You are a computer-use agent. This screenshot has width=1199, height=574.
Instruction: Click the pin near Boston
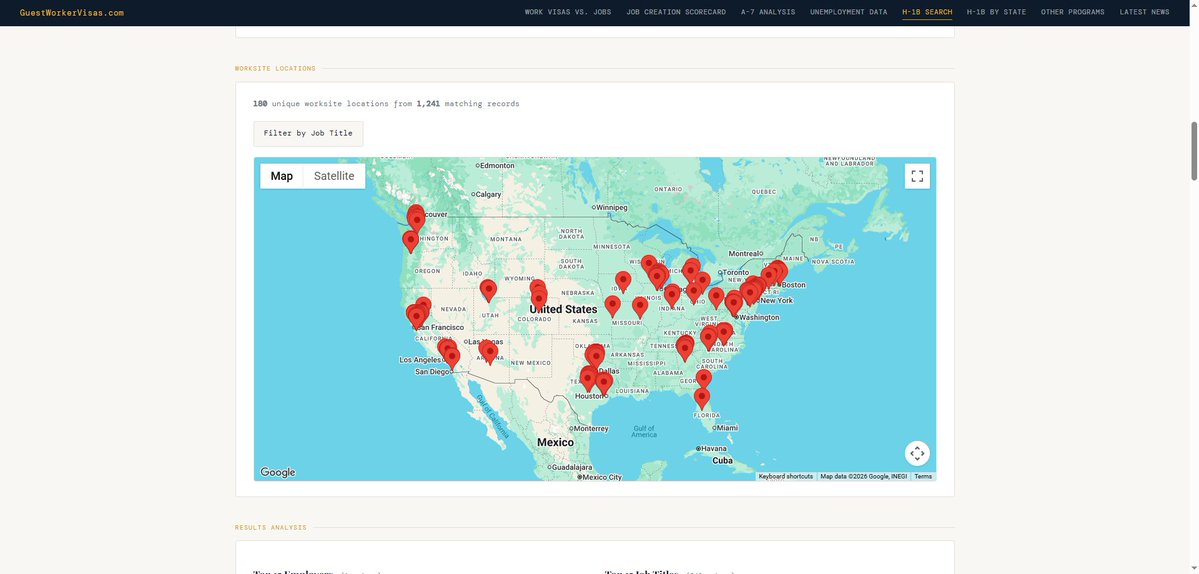coord(778,271)
